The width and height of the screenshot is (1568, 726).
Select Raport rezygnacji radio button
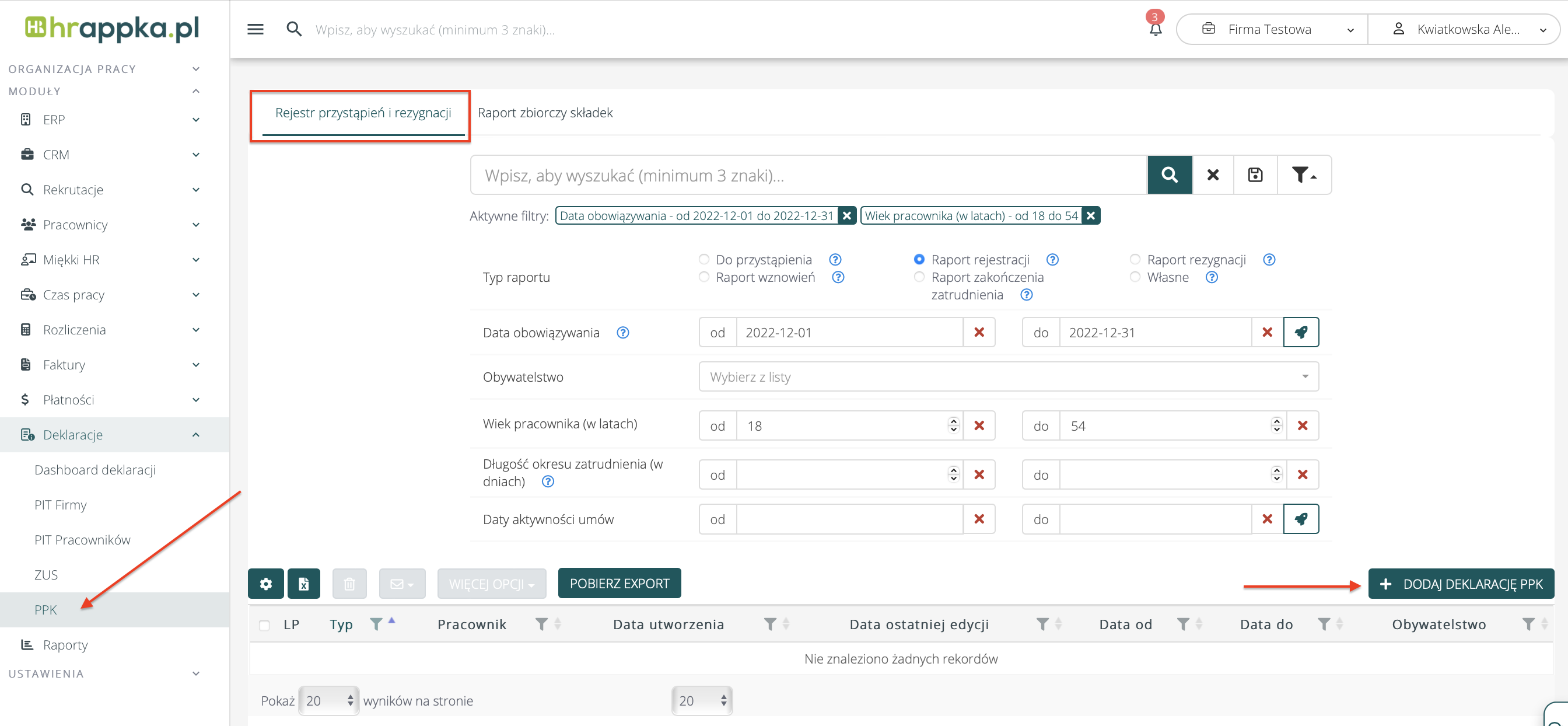click(1134, 260)
